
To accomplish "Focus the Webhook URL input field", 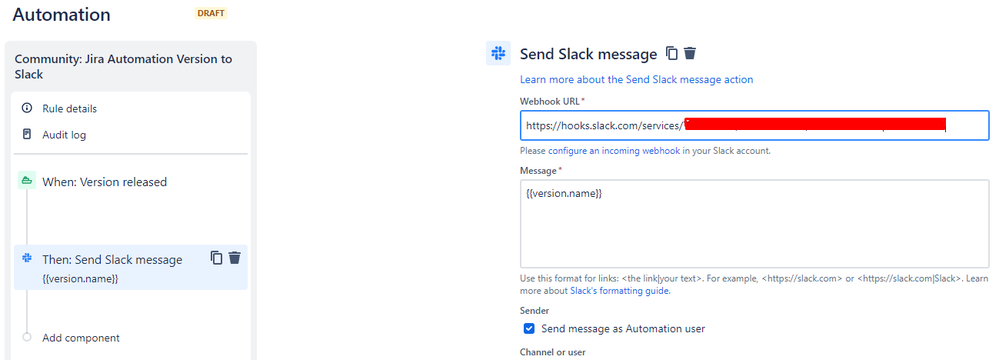I will click(754, 126).
